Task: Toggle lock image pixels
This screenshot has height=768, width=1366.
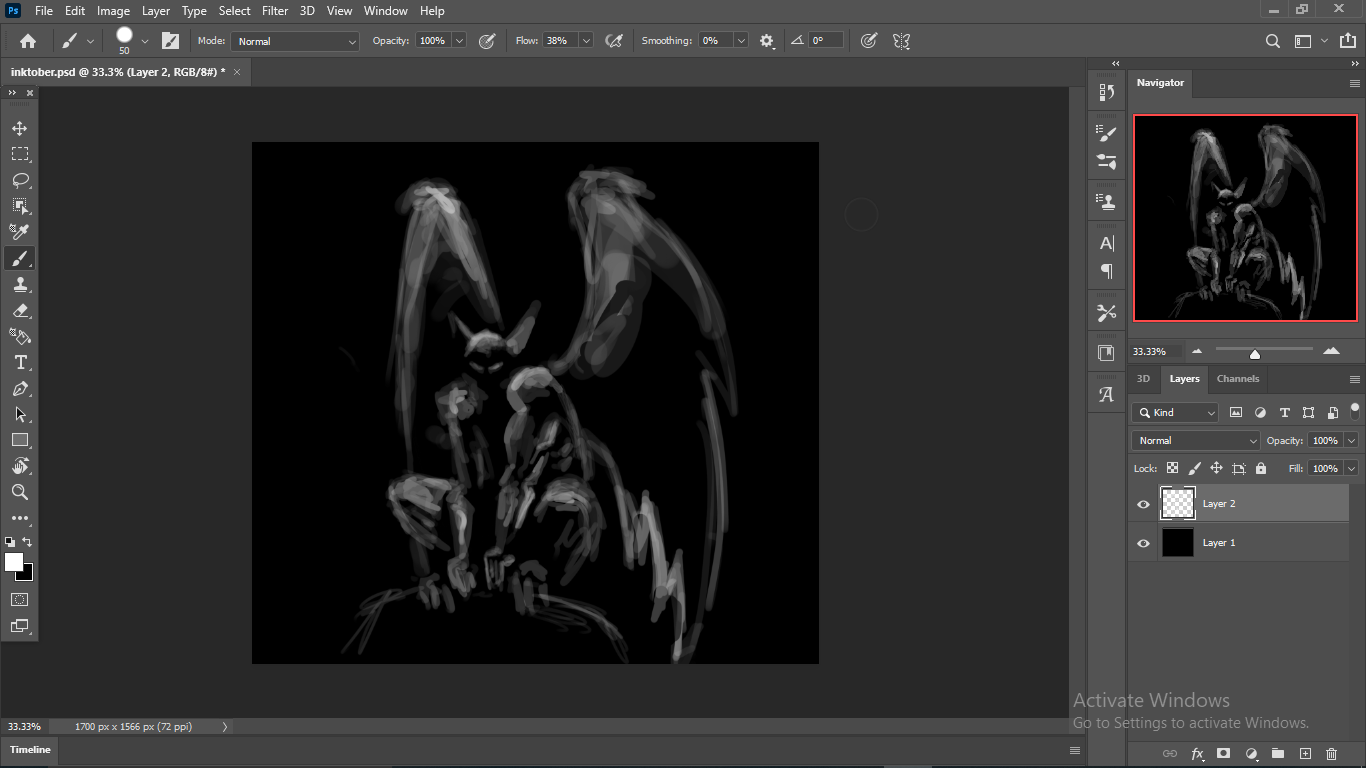Action: coord(1194,468)
